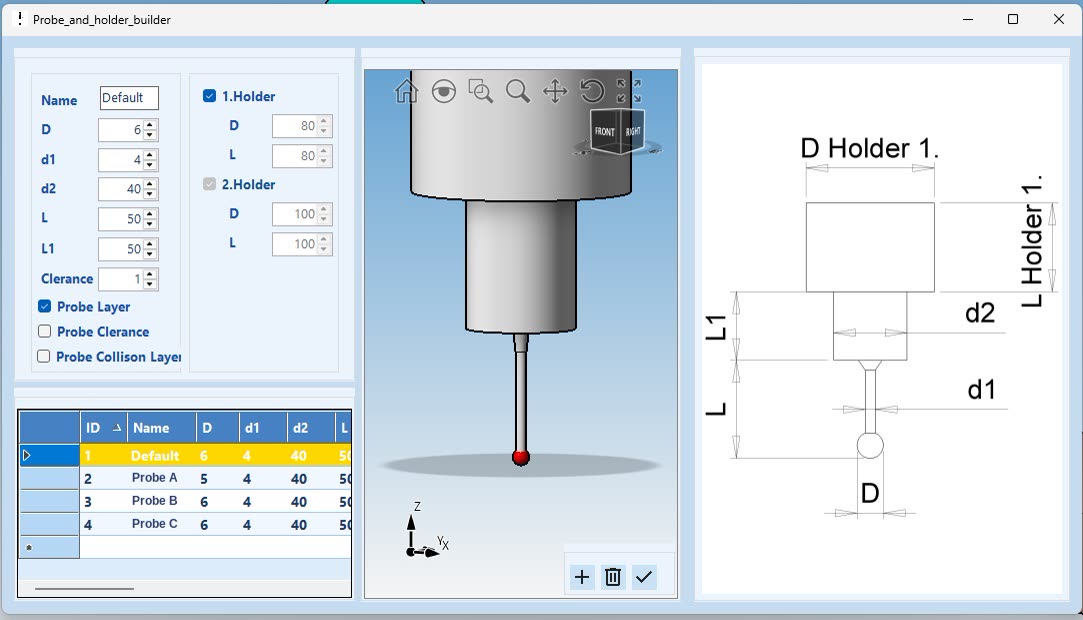Select the zoom window tool
The height and width of the screenshot is (620, 1083).
pos(481,90)
